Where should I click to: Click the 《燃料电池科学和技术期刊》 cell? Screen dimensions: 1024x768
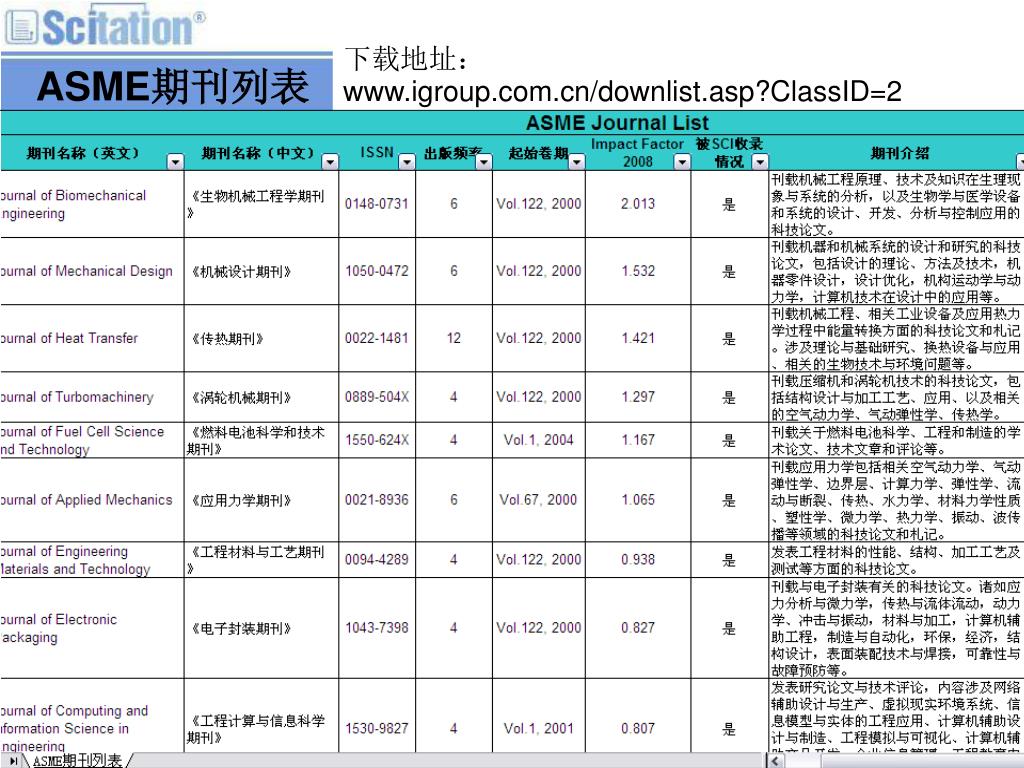(261, 440)
